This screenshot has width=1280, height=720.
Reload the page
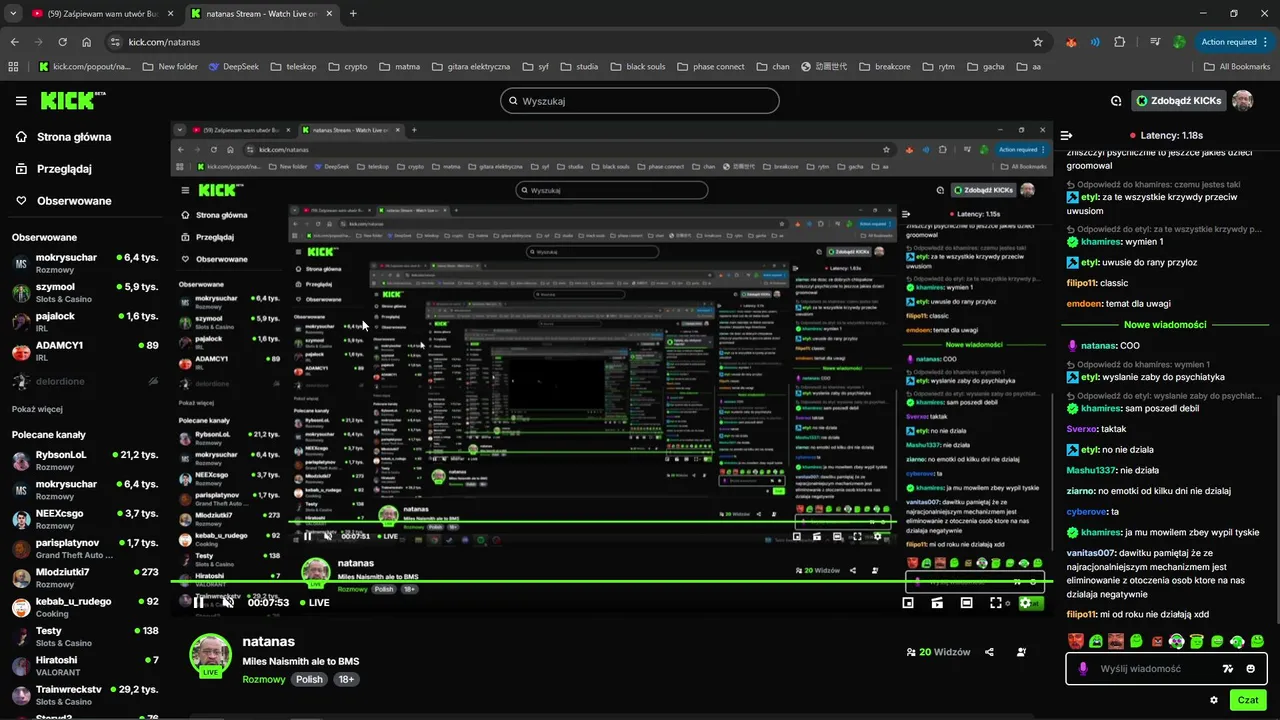(62, 42)
